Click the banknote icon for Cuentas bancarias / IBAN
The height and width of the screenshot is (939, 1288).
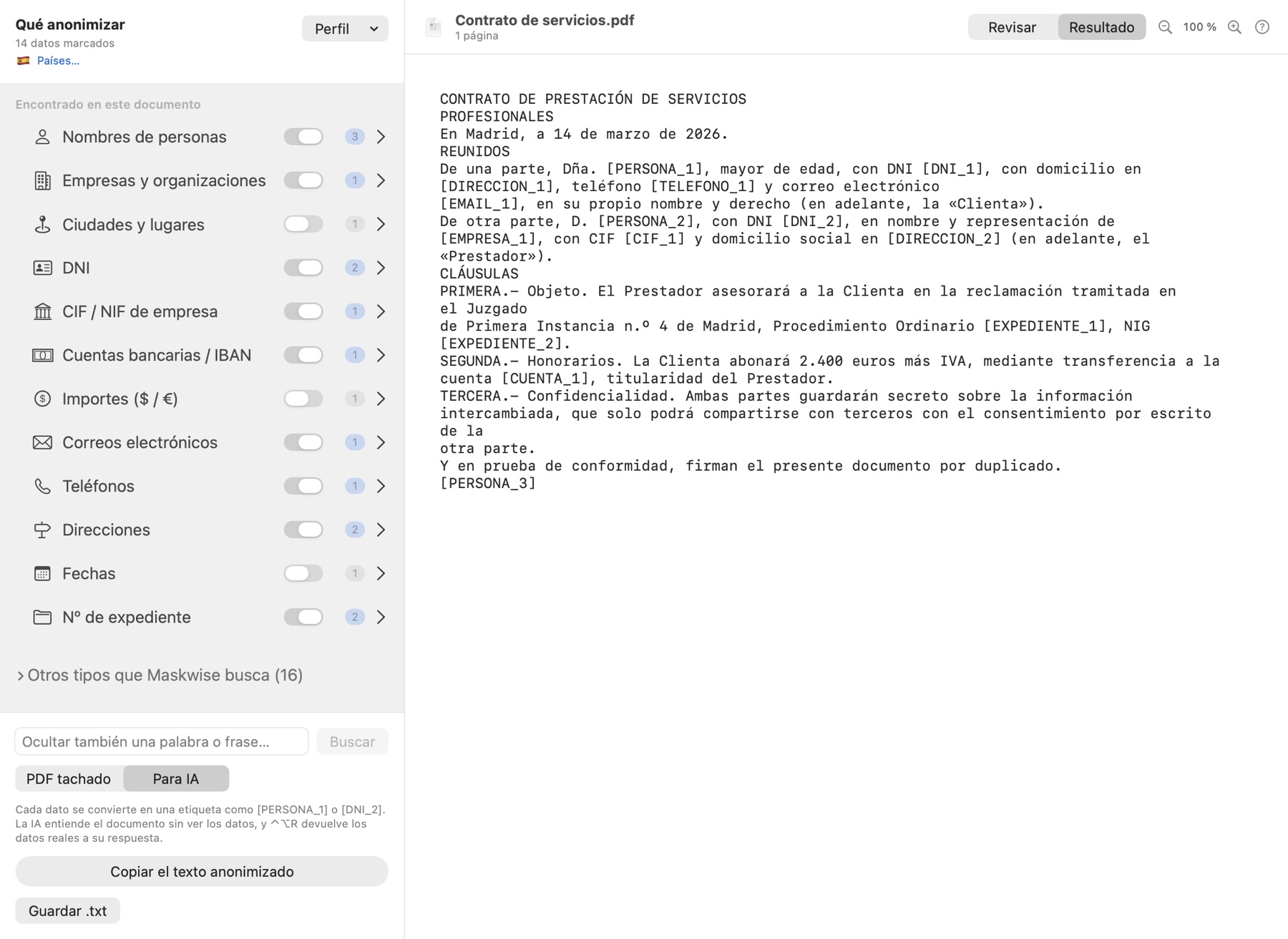(x=42, y=355)
